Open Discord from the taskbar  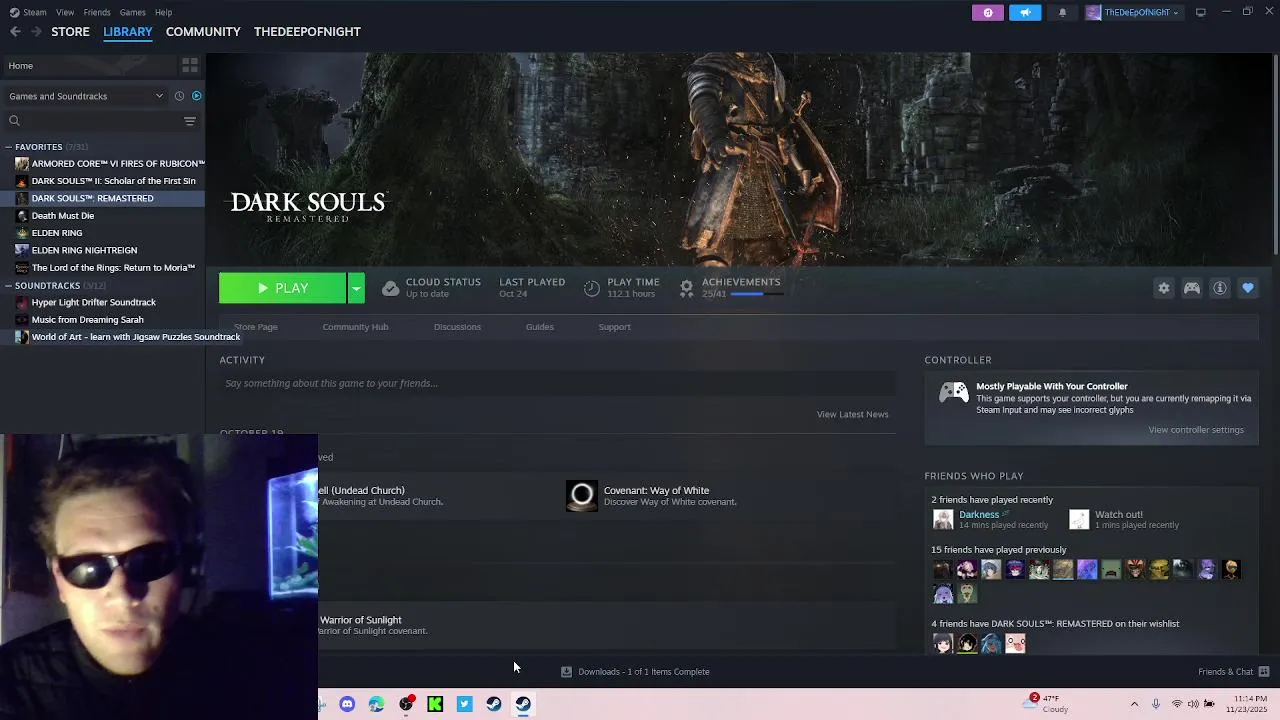[x=347, y=704]
